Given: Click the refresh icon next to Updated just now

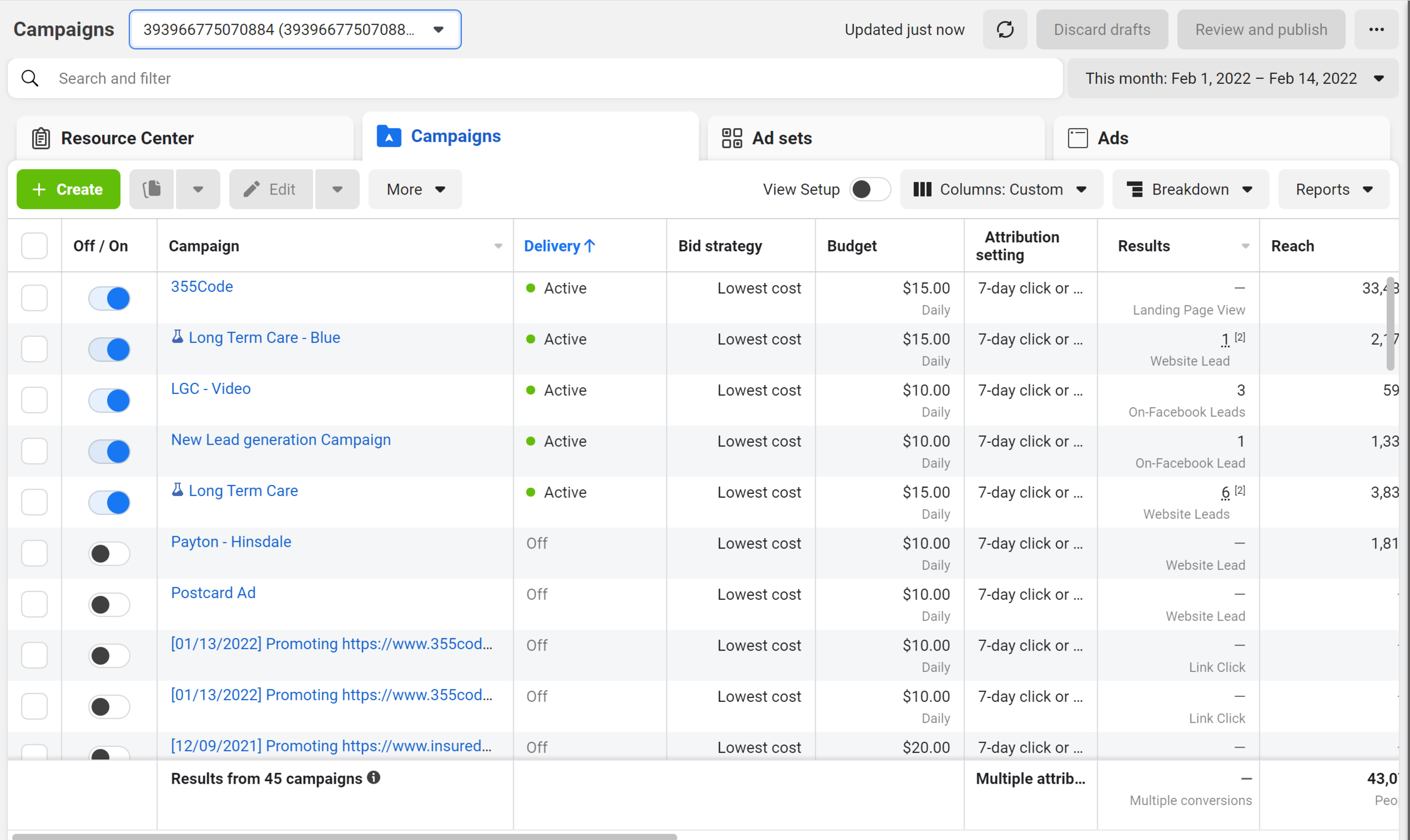Looking at the screenshot, I should (x=1004, y=29).
